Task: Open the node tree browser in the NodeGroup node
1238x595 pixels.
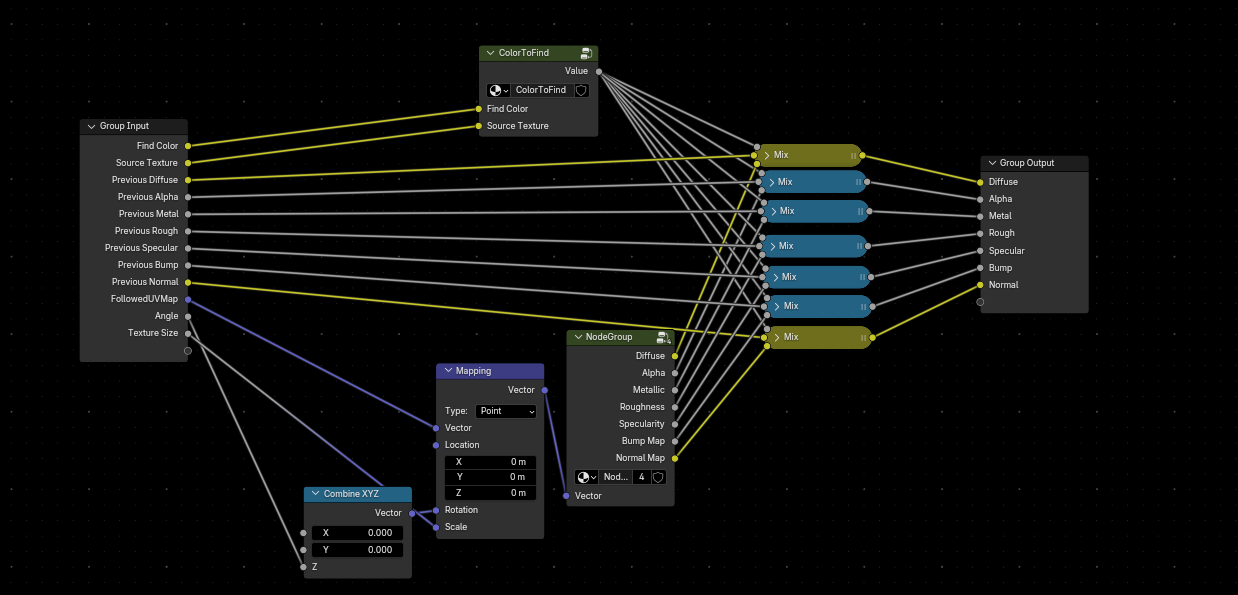Action: [586, 477]
